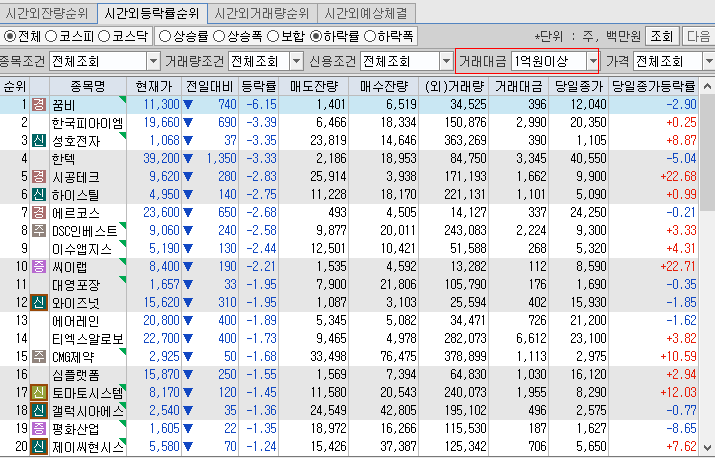
Task: Click the 한국피아이엠 stock name
Action: tap(88, 123)
